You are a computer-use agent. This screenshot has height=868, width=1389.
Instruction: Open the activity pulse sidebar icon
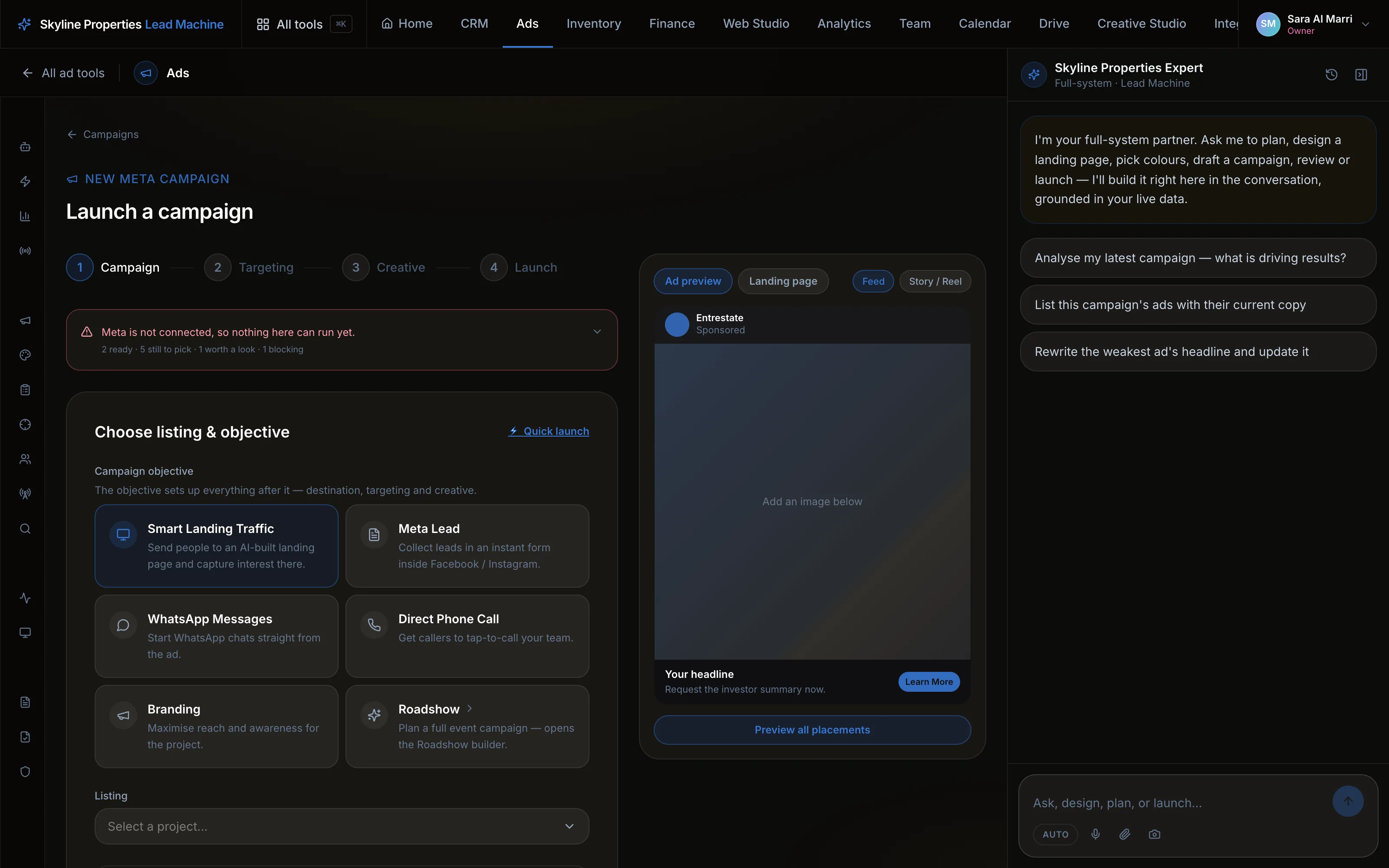(25, 598)
